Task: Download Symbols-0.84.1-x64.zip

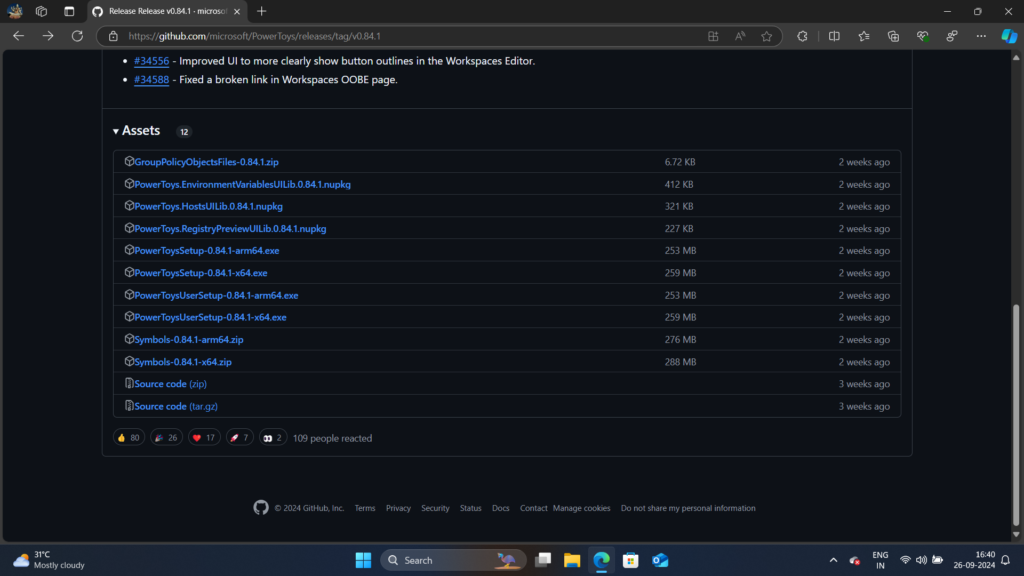Action: [183, 362]
